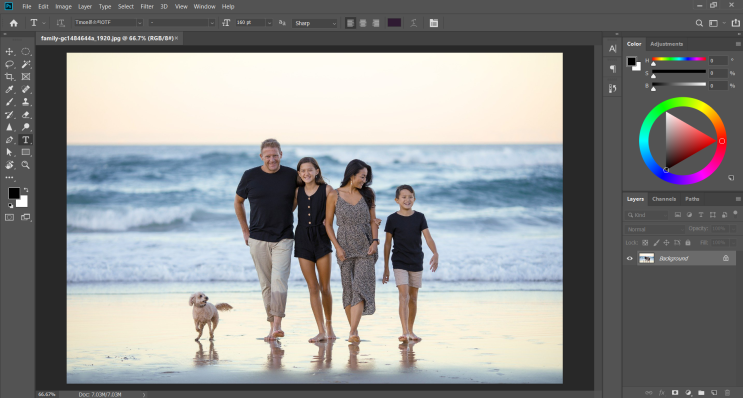Select the Brush tool
The height and width of the screenshot is (398, 743).
click(x=9, y=102)
